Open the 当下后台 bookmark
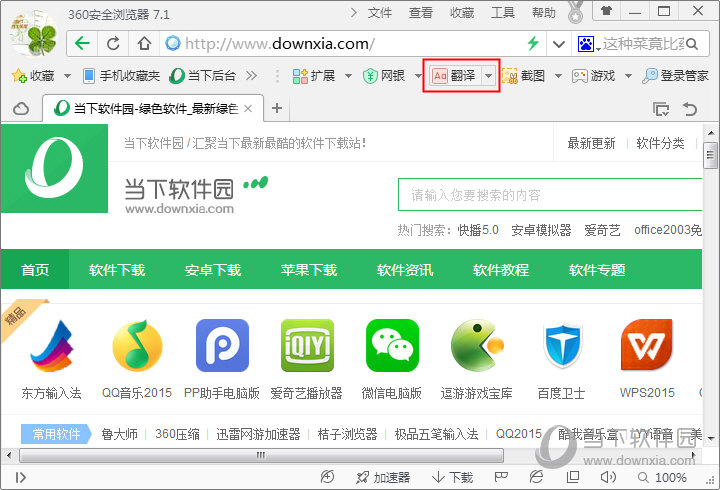The width and height of the screenshot is (720, 490). click(x=202, y=75)
